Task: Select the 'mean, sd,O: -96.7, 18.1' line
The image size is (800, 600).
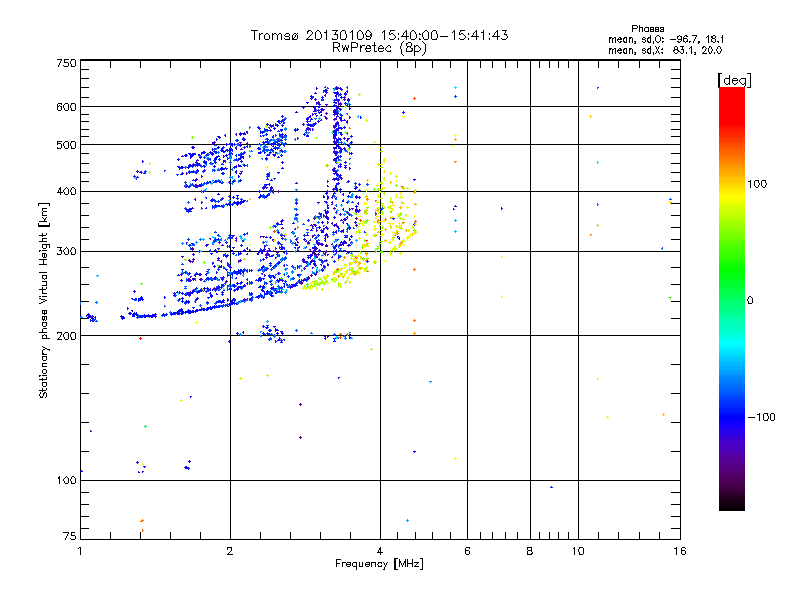Action: point(666,39)
